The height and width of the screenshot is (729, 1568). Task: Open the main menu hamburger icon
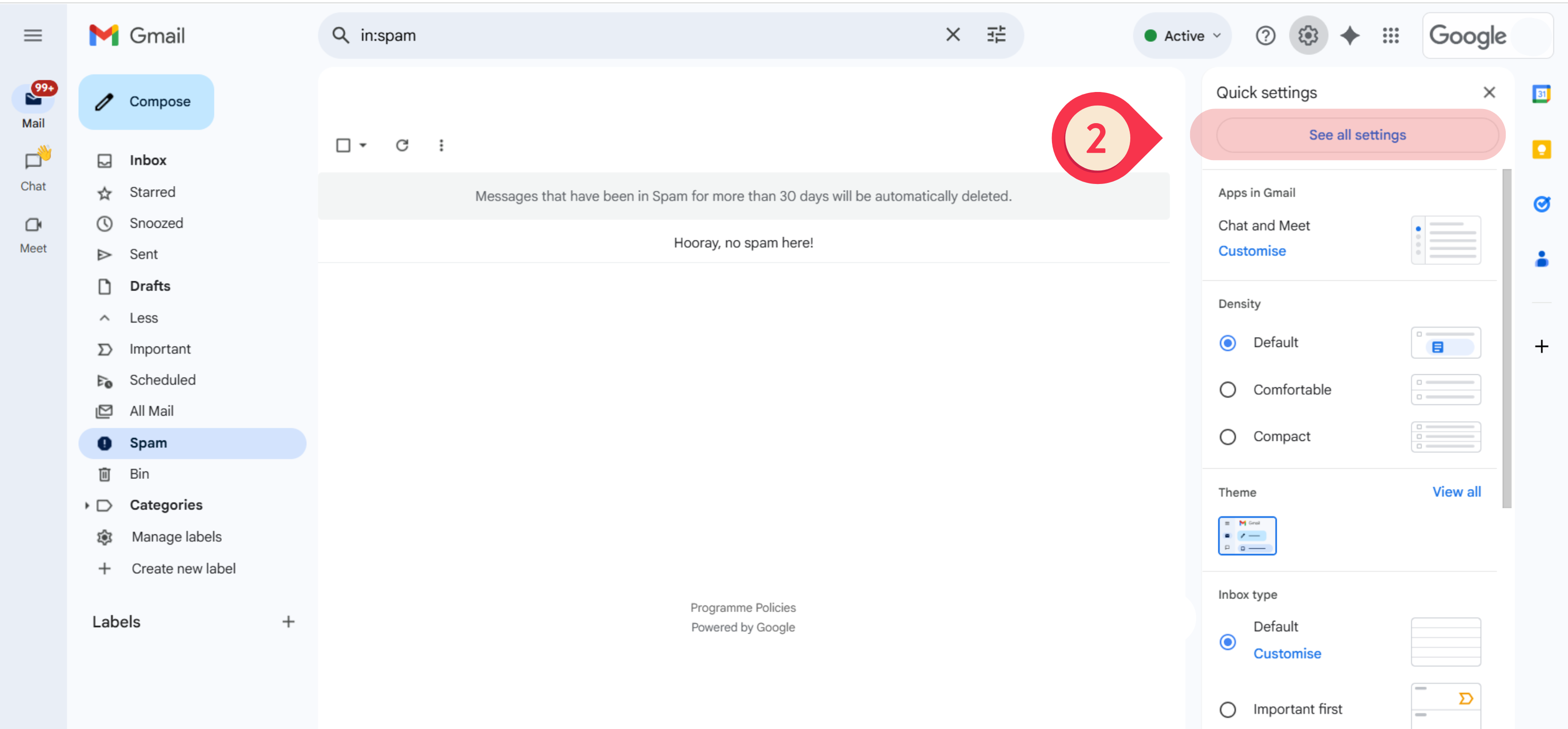(33, 36)
